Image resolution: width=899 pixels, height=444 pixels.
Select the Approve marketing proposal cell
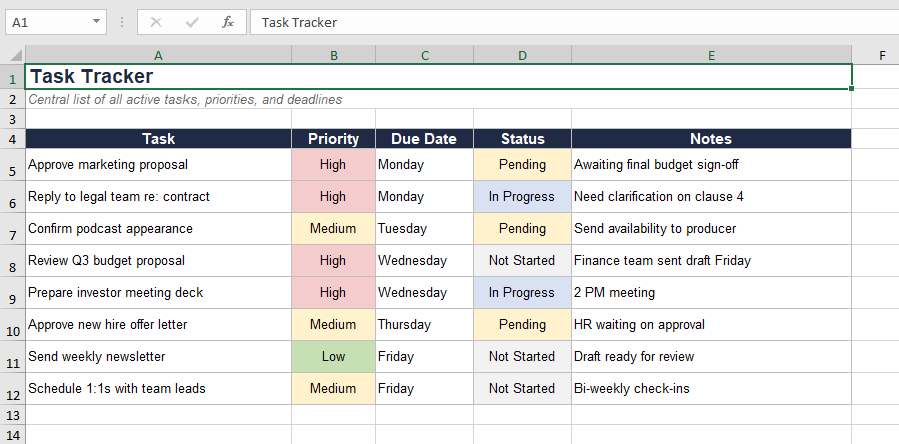[158, 165]
